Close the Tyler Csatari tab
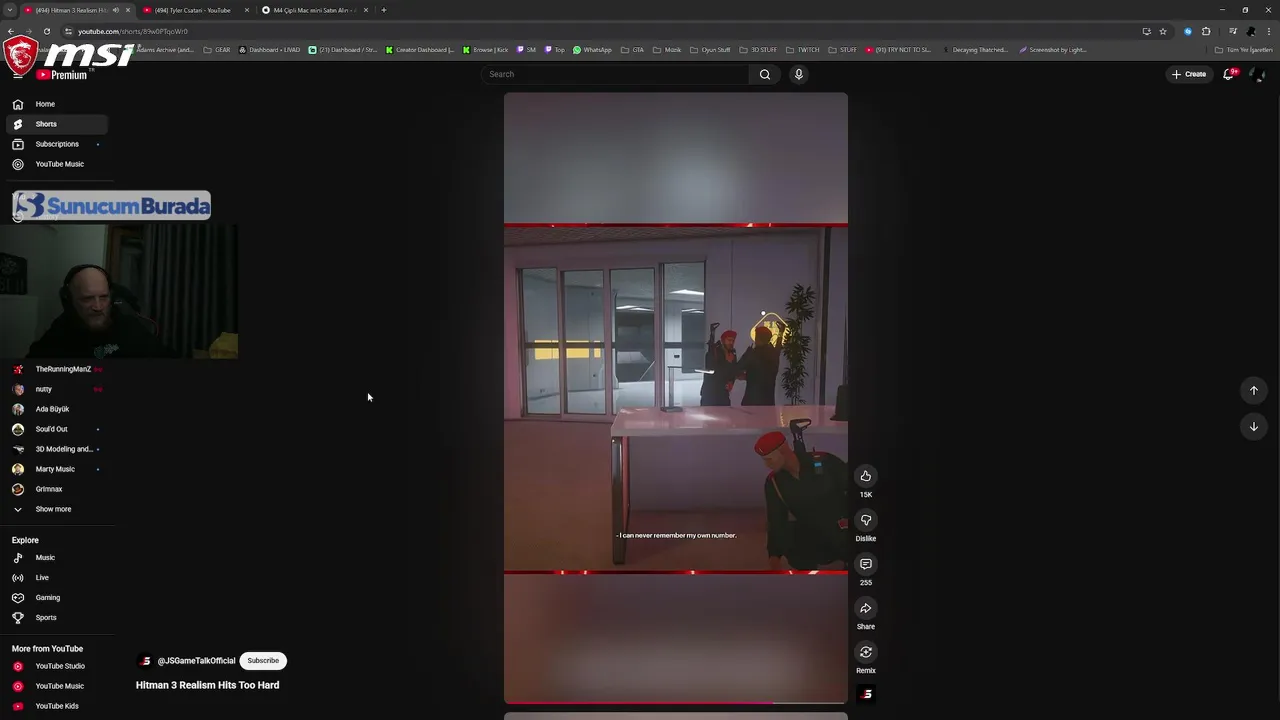This screenshot has height=720, width=1280. point(247,10)
